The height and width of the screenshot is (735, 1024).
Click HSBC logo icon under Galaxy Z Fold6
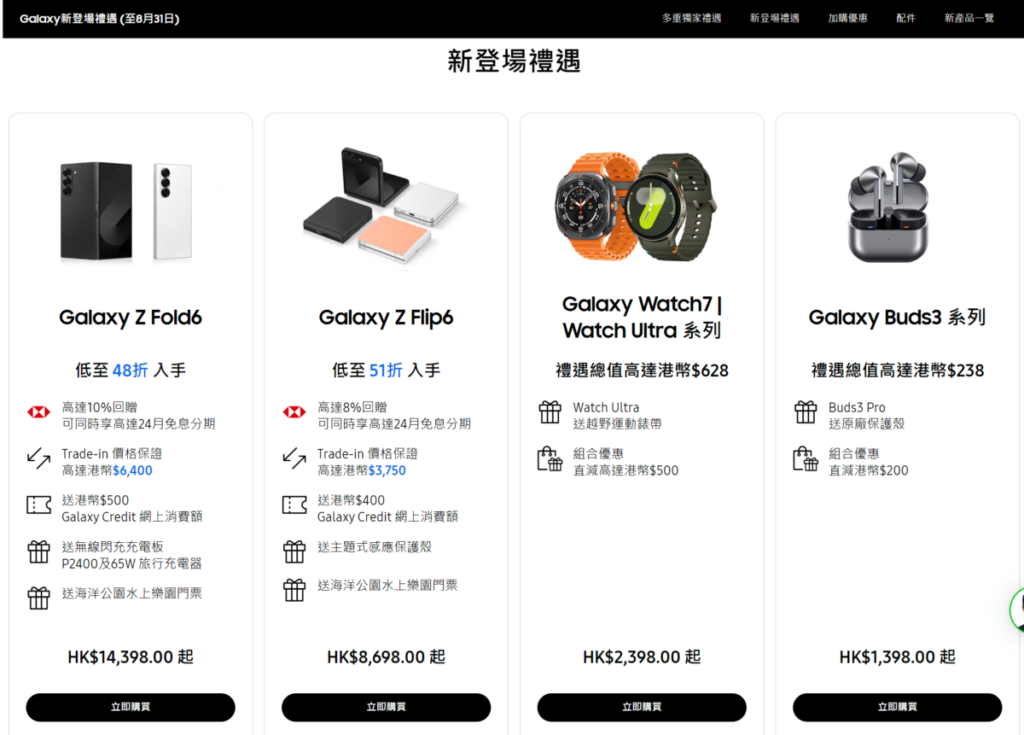coord(39,412)
